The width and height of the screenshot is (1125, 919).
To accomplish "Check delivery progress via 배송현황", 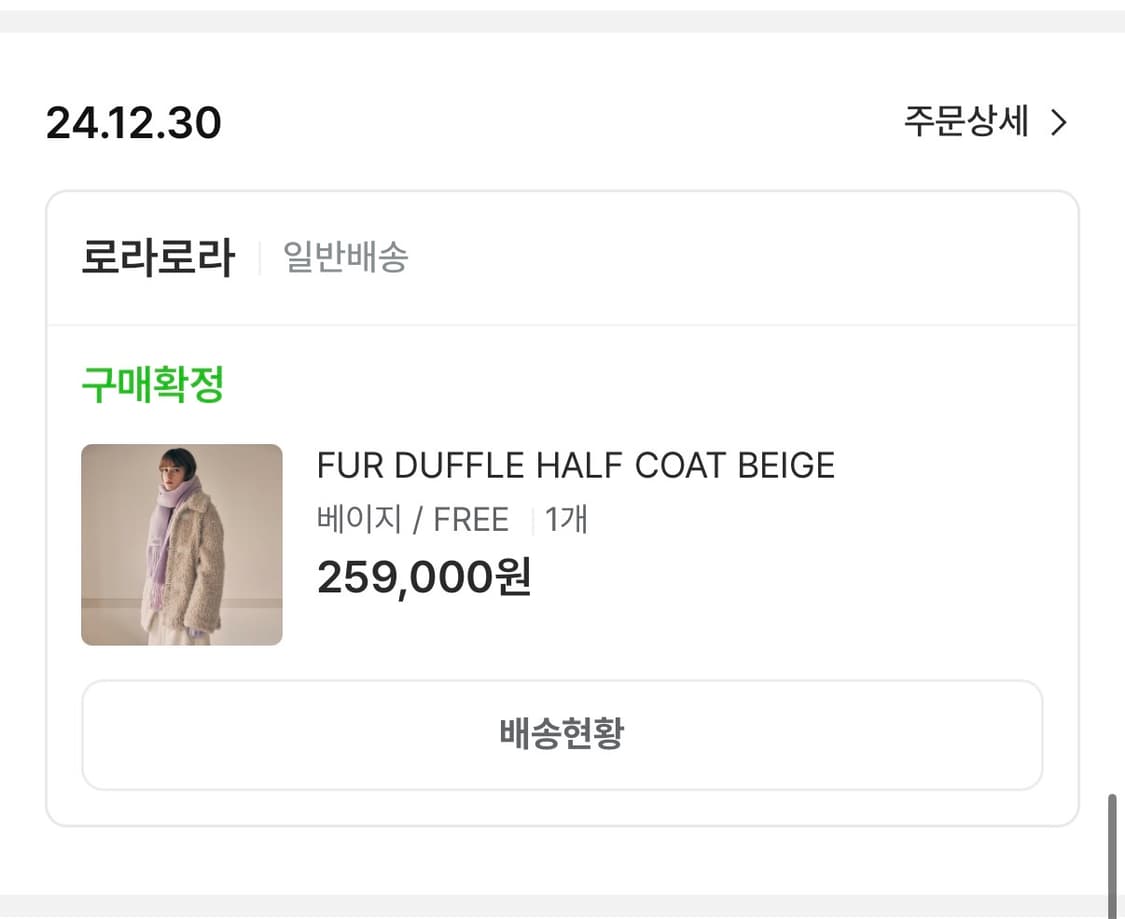I will click(x=562, y=735).
